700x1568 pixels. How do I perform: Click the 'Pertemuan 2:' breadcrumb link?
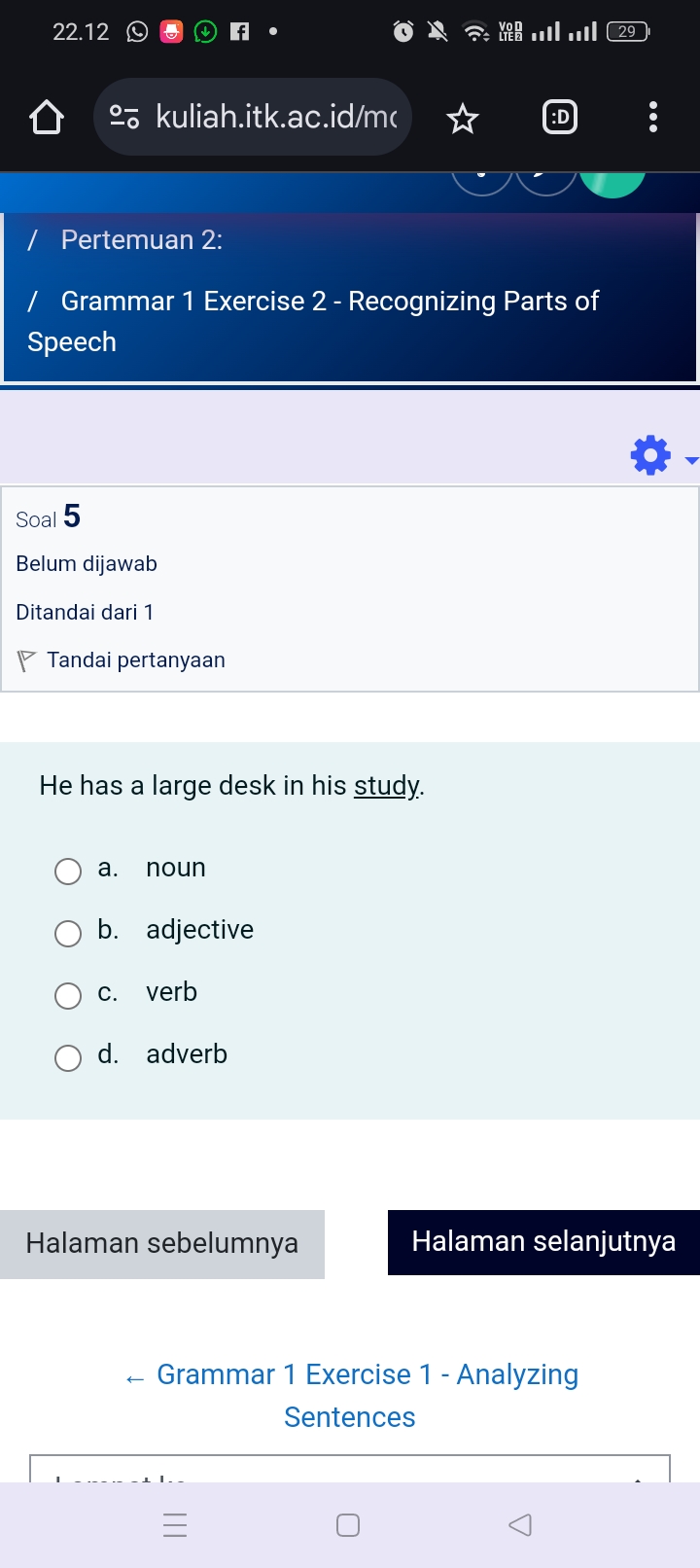141,239
